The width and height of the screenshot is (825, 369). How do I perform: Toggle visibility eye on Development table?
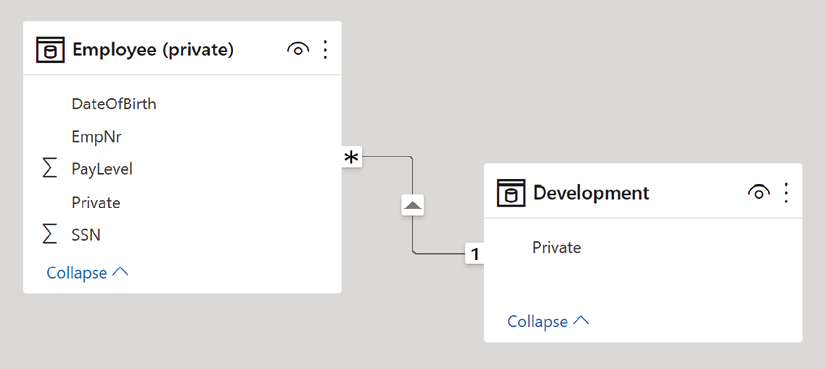click(759, 193)
